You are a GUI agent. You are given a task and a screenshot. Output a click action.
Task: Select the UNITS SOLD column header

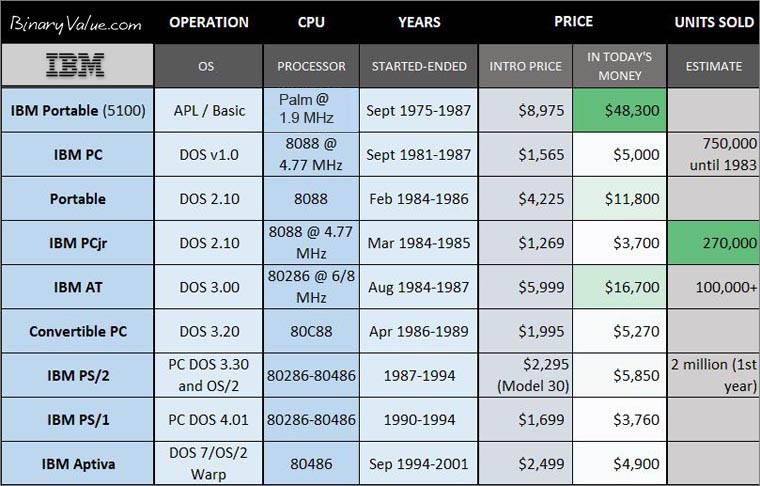tap(714, 21)
